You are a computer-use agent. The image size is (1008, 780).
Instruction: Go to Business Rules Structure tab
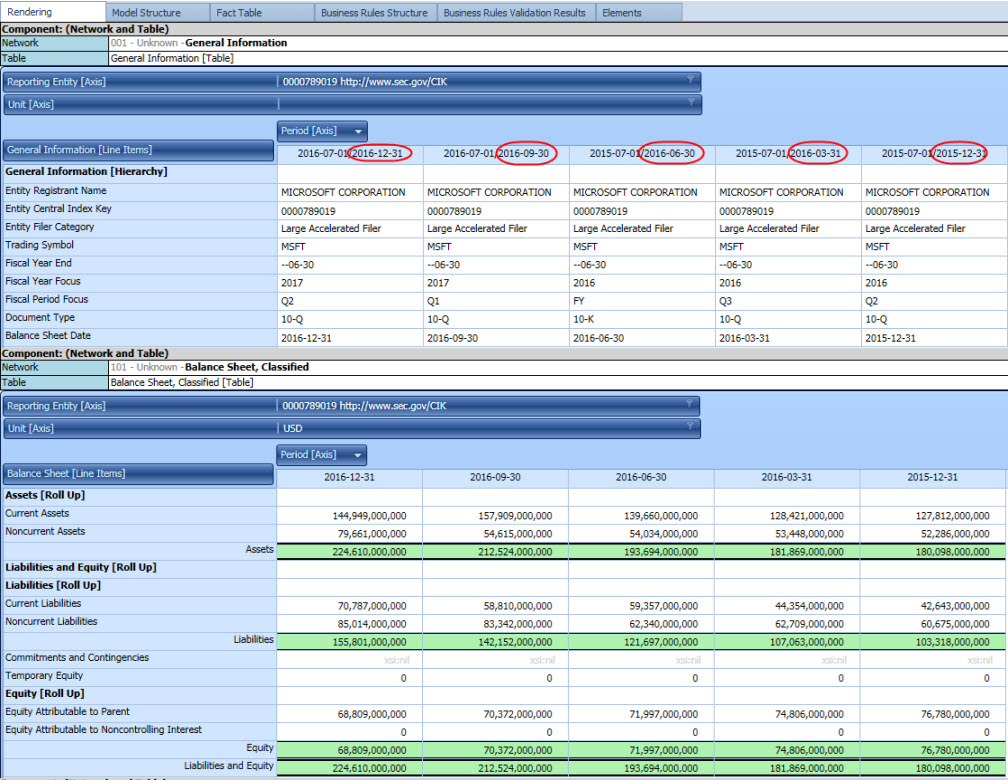375,12
